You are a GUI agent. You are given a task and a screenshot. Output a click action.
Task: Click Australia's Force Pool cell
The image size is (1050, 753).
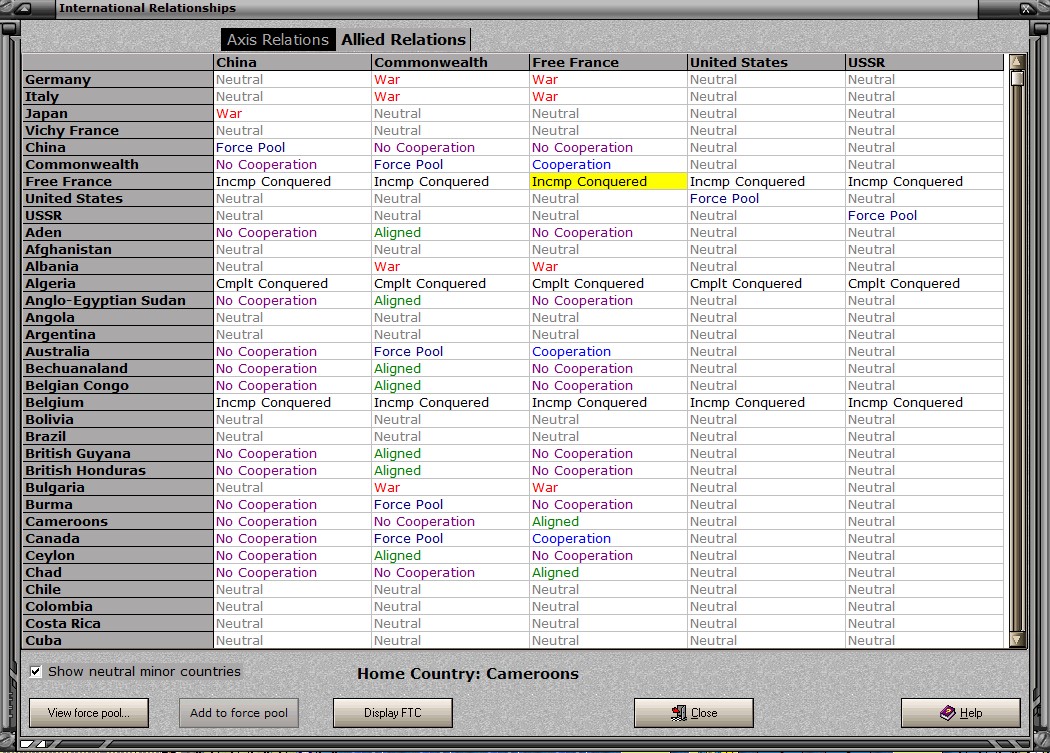(450, 352)
